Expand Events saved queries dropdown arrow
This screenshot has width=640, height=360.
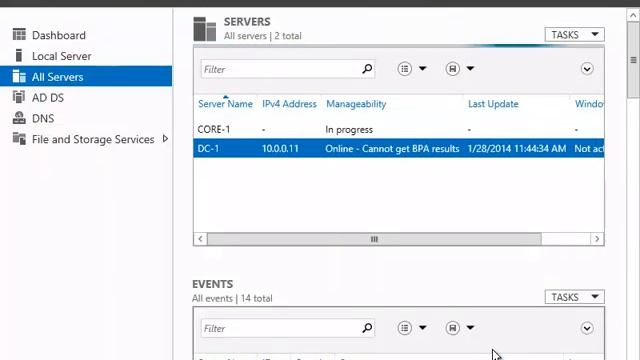(x=470, y=327)
